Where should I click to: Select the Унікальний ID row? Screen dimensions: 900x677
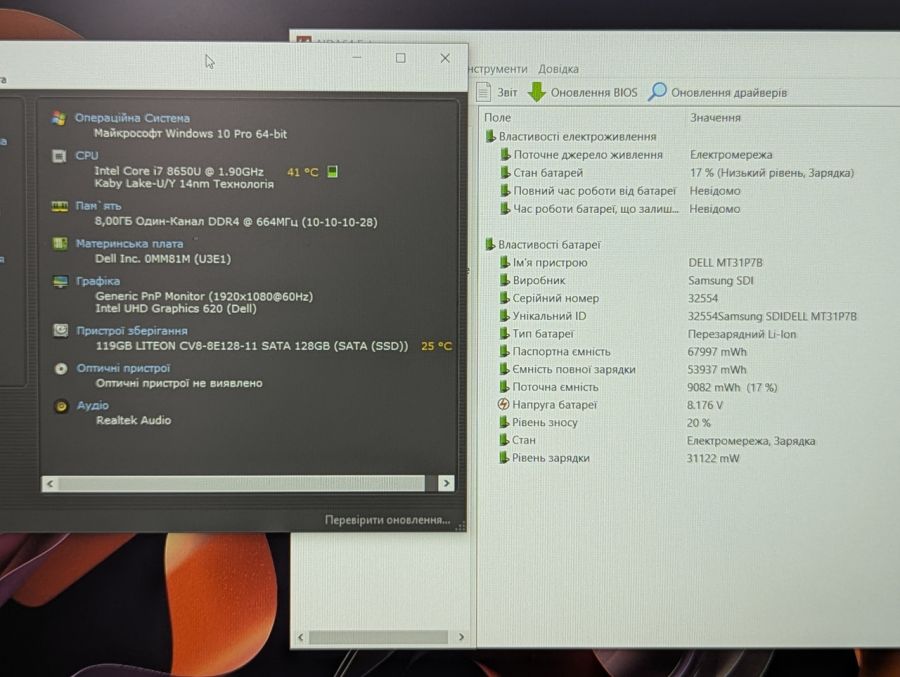click(677, 316)
